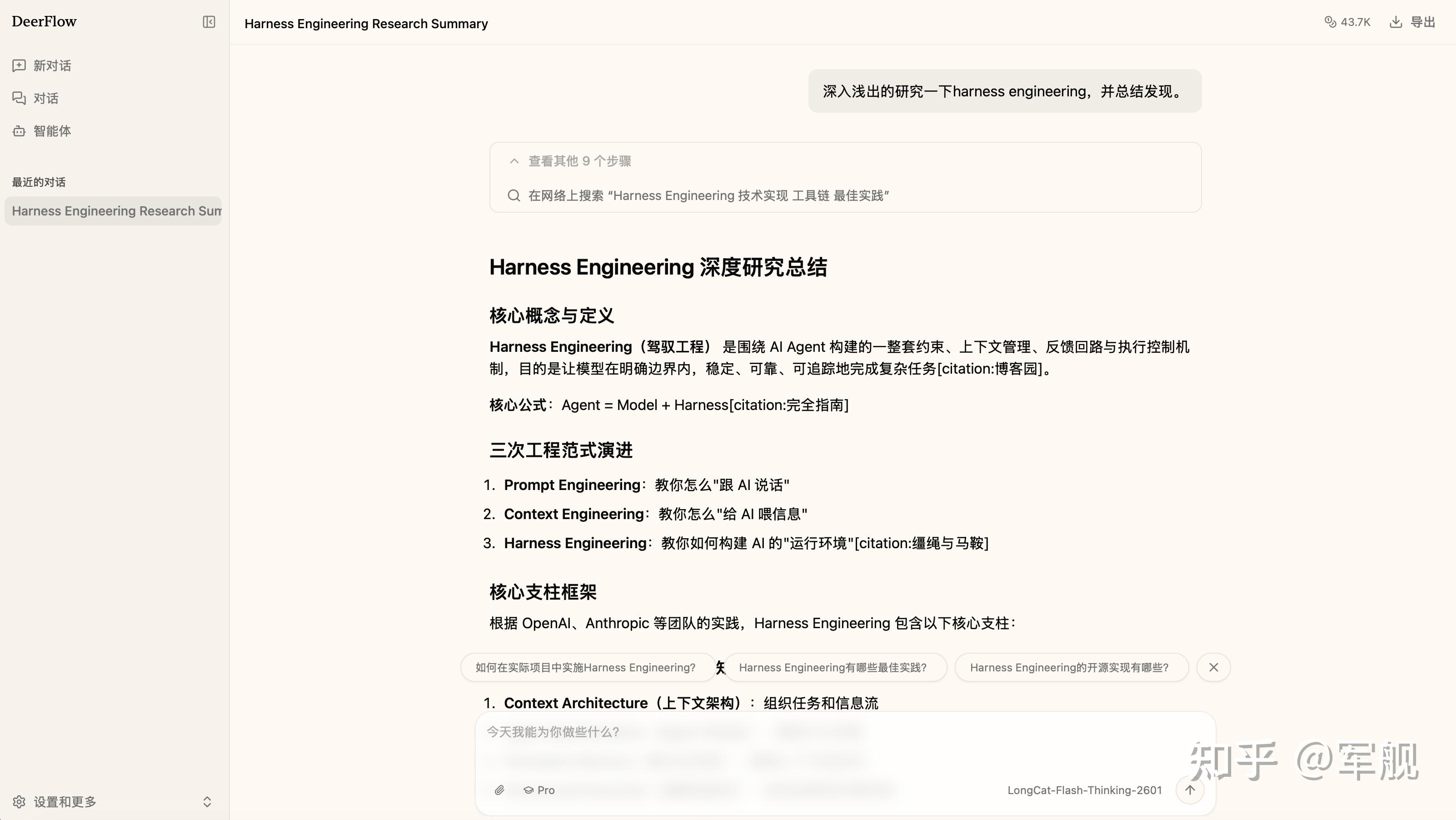Click the Harness Engineering 深度研究总结 heading
The width and height of the screenshot is (1456, 820).
coord(658,267)
